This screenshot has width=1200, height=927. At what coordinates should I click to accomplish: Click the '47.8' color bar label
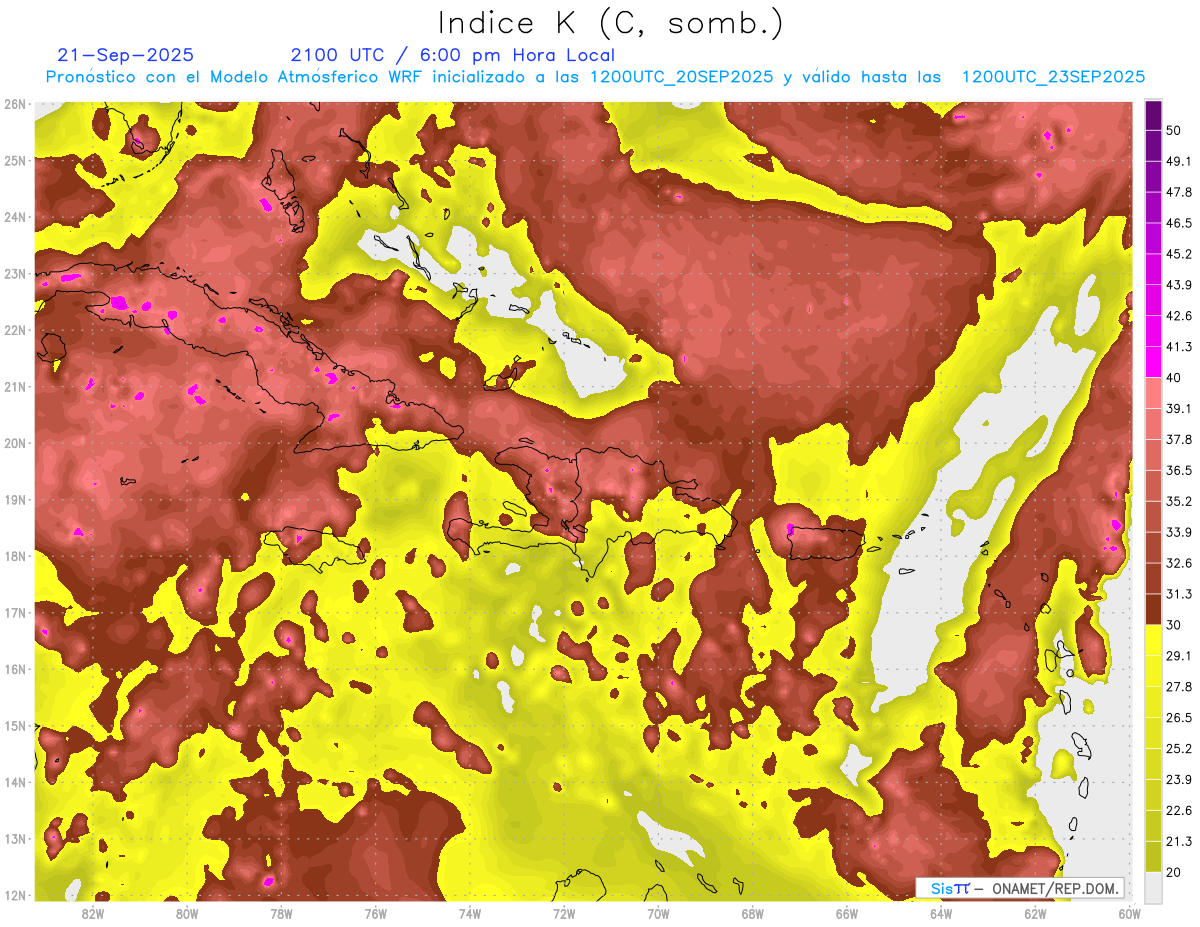point(1178,192)
